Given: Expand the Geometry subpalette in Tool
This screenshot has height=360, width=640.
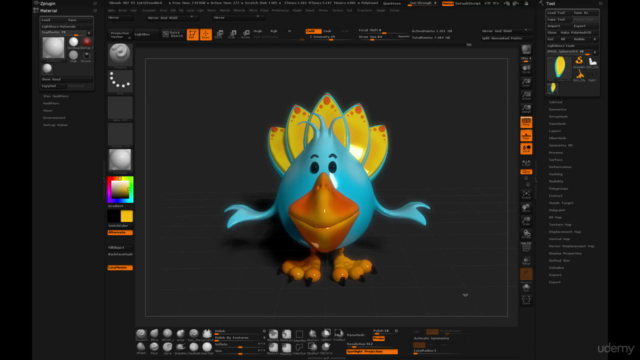Looking at the screenshot, I should [x=558, y=109].
